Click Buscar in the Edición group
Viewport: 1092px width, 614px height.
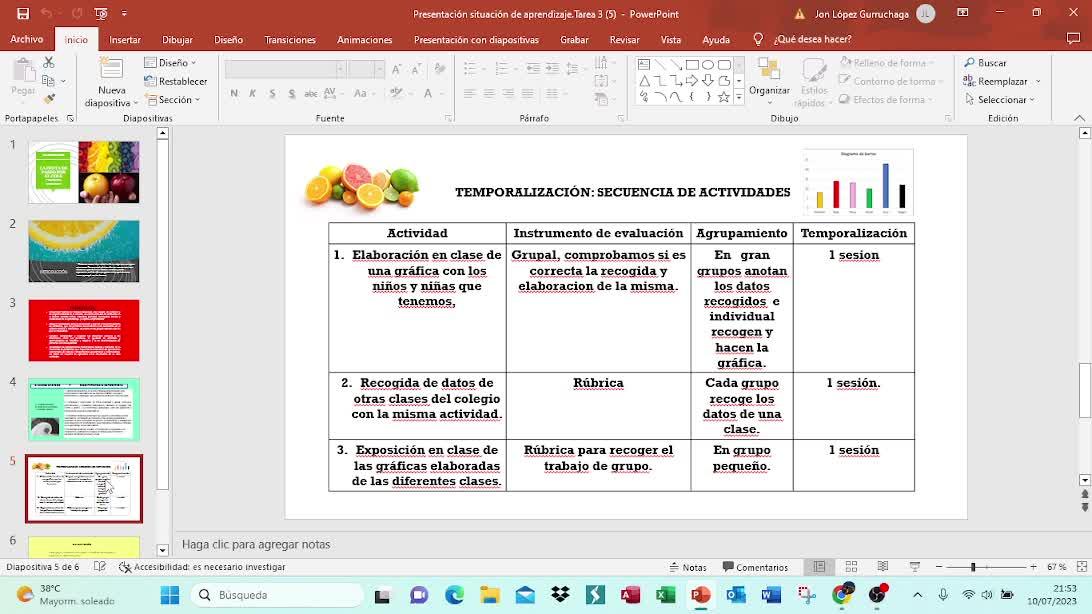pos(985,63)
